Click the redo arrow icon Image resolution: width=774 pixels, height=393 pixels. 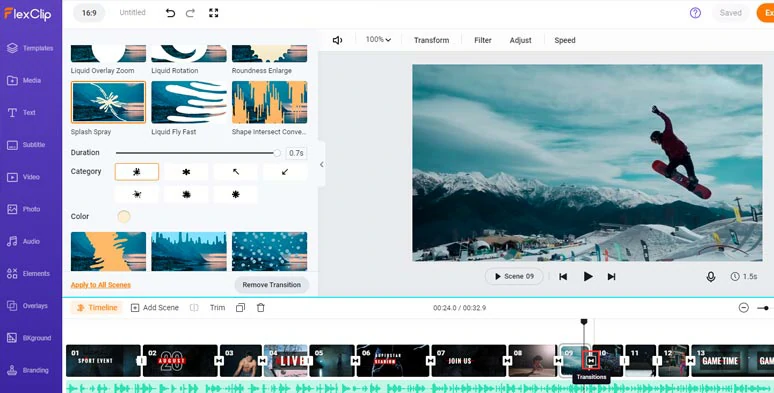190,13
